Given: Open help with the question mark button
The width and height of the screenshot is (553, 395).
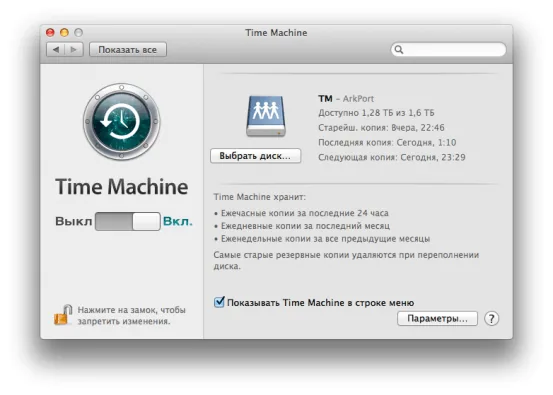Looking at the screenshot, I should pos(491,318).
